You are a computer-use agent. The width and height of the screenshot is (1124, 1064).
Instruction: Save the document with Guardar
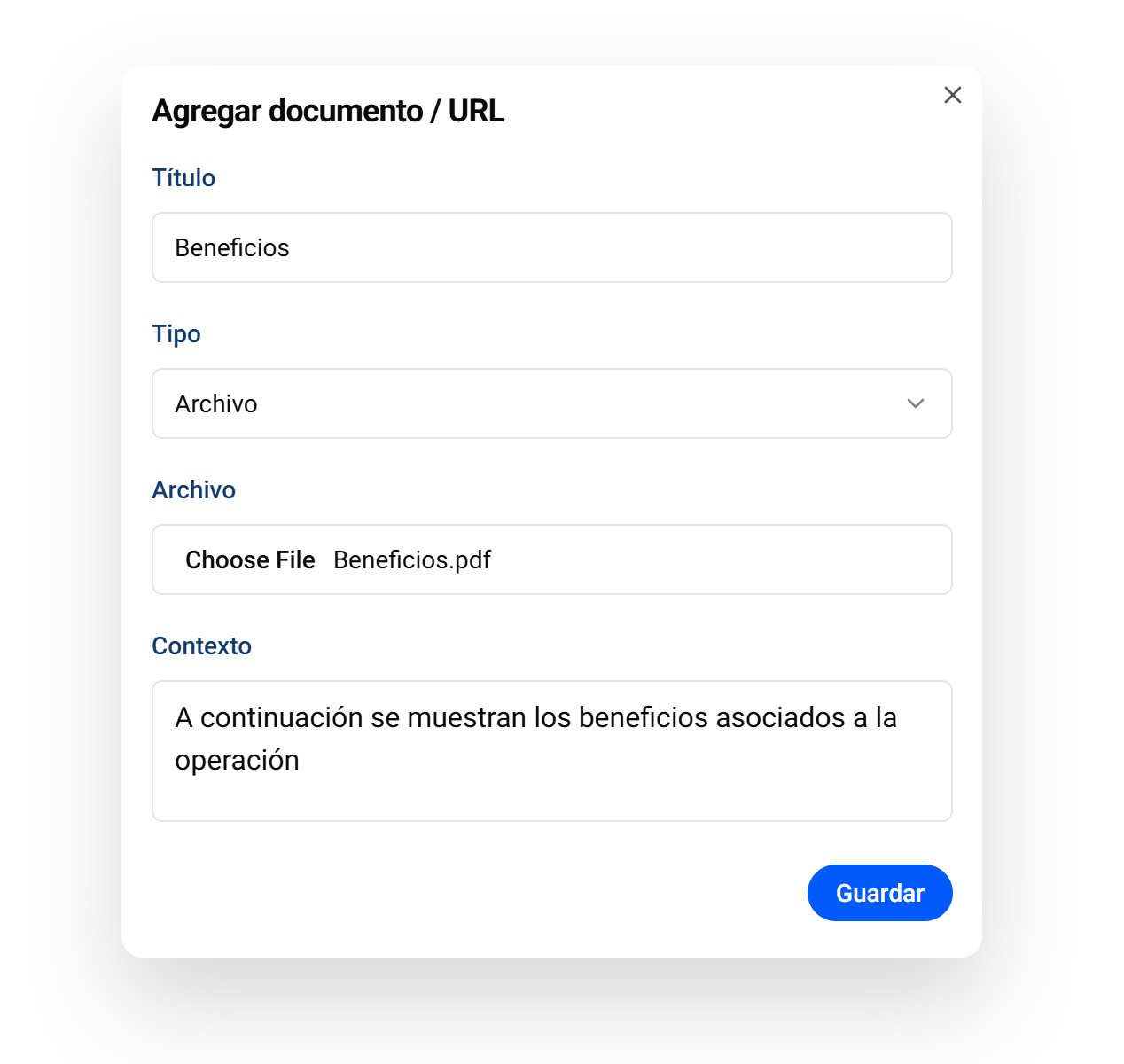(x=879, y=893)
